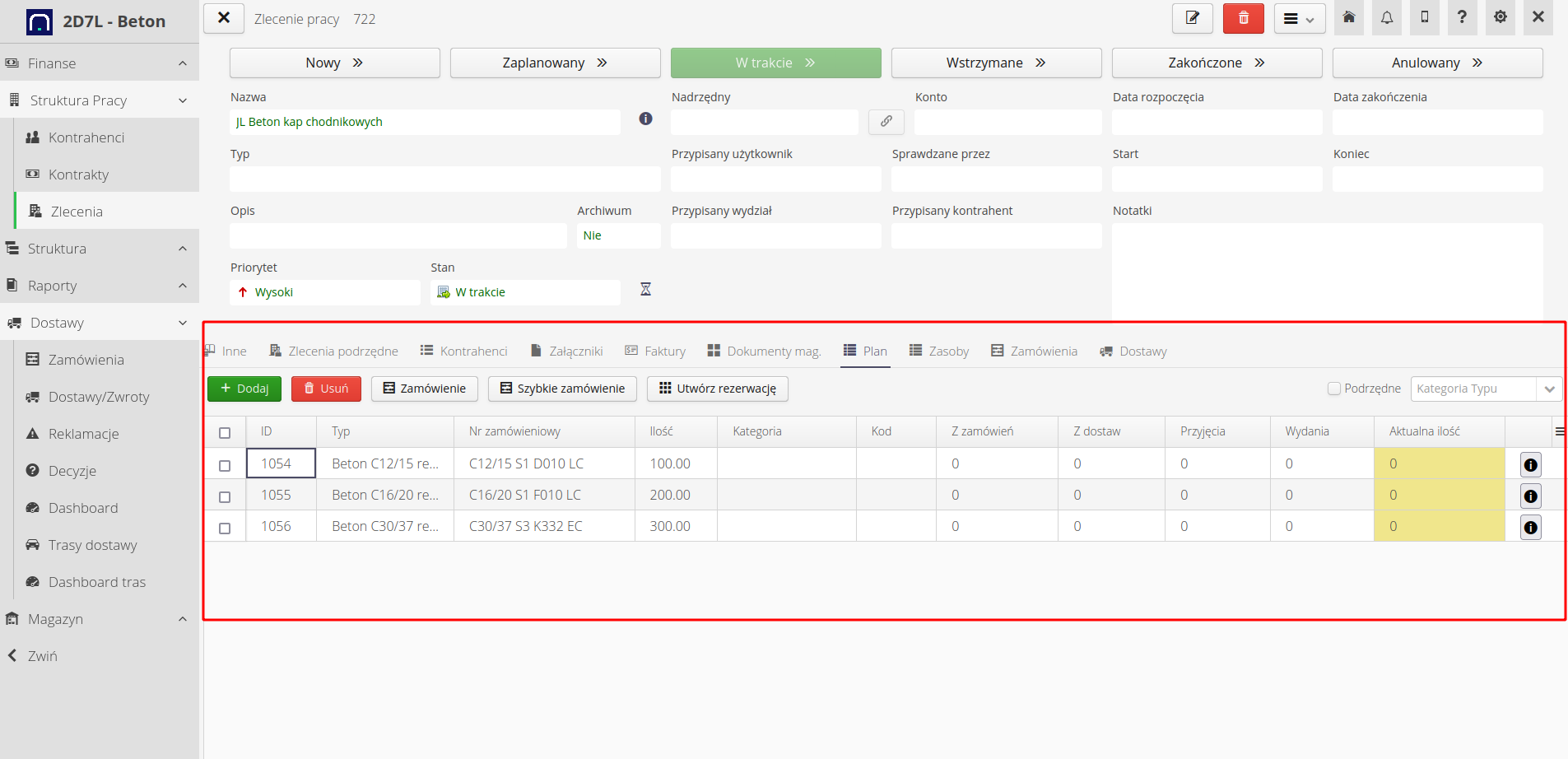Screen dimensions: 1568x759
Task: Click the red trash delete icon
Action: pos(1243,18)
